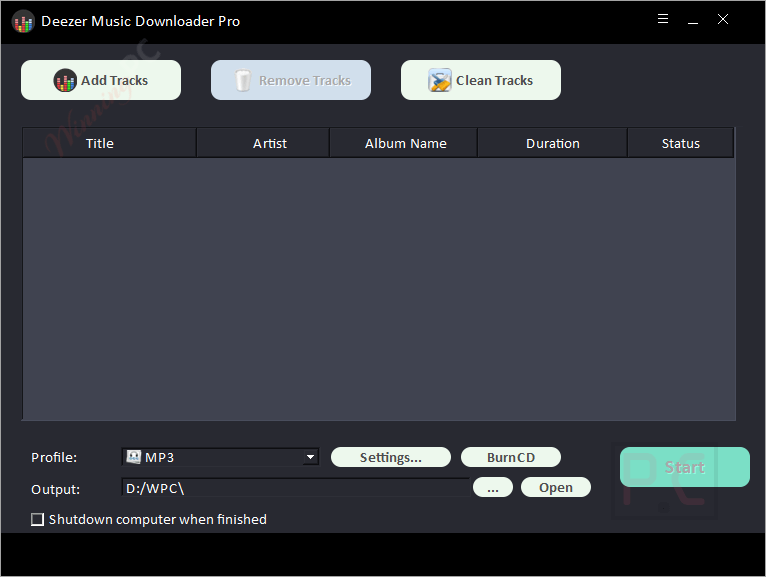Open the Settings... button

[391, 457]
